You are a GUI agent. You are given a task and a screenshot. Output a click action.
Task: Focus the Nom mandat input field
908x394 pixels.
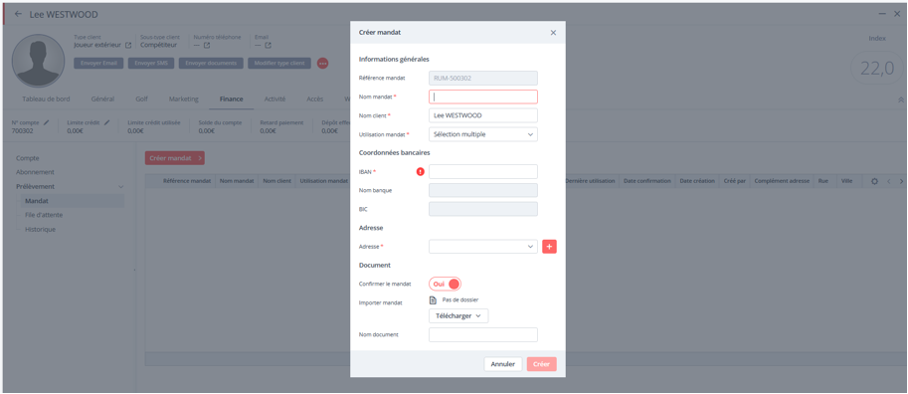coord(483,97)
